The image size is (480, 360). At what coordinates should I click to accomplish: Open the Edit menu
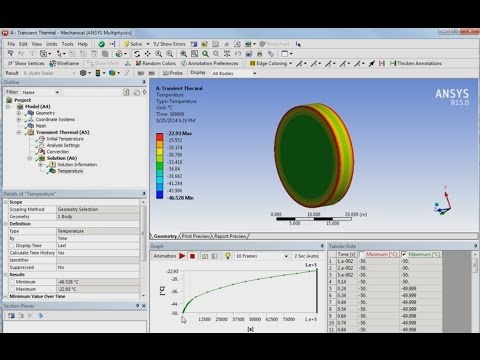pos(23,44)
